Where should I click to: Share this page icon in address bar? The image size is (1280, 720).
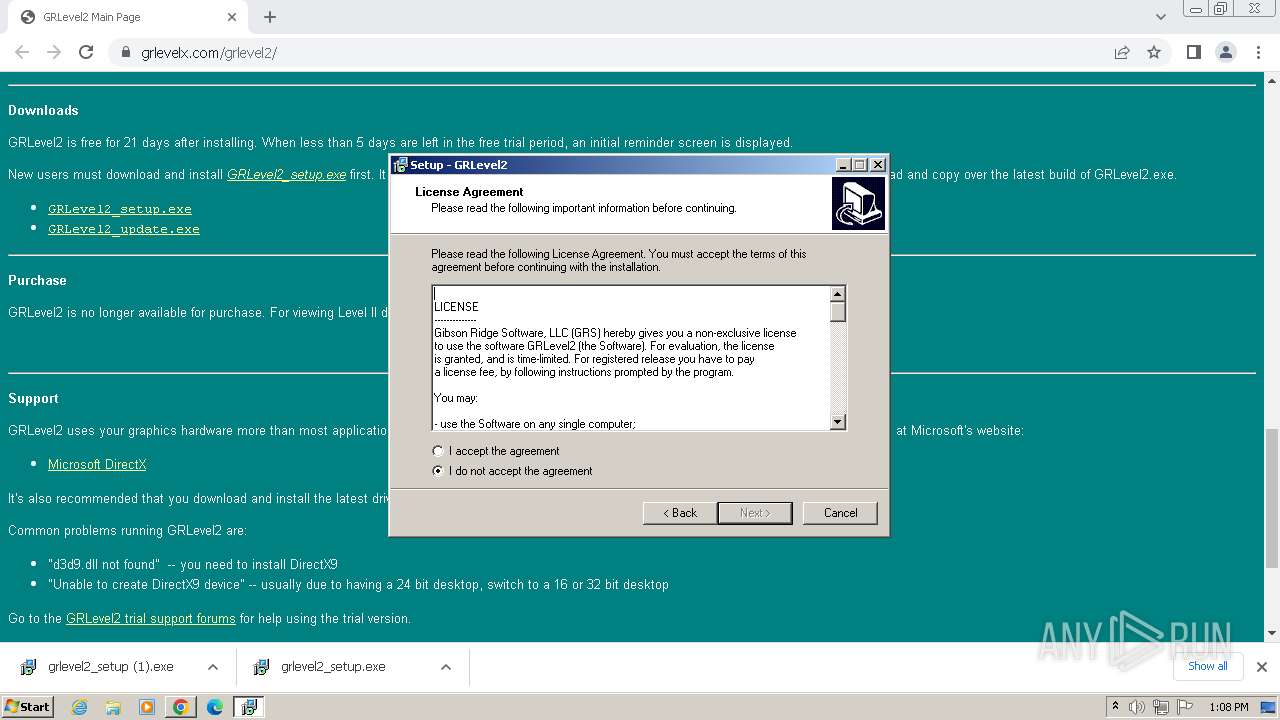pyautogui.click(x=1122, y=52)
